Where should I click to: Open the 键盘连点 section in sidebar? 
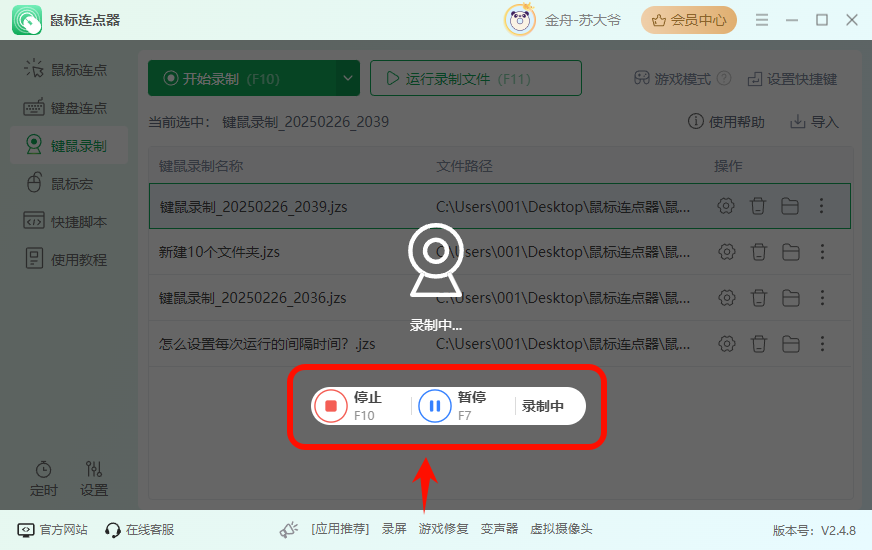coord(66,108)
